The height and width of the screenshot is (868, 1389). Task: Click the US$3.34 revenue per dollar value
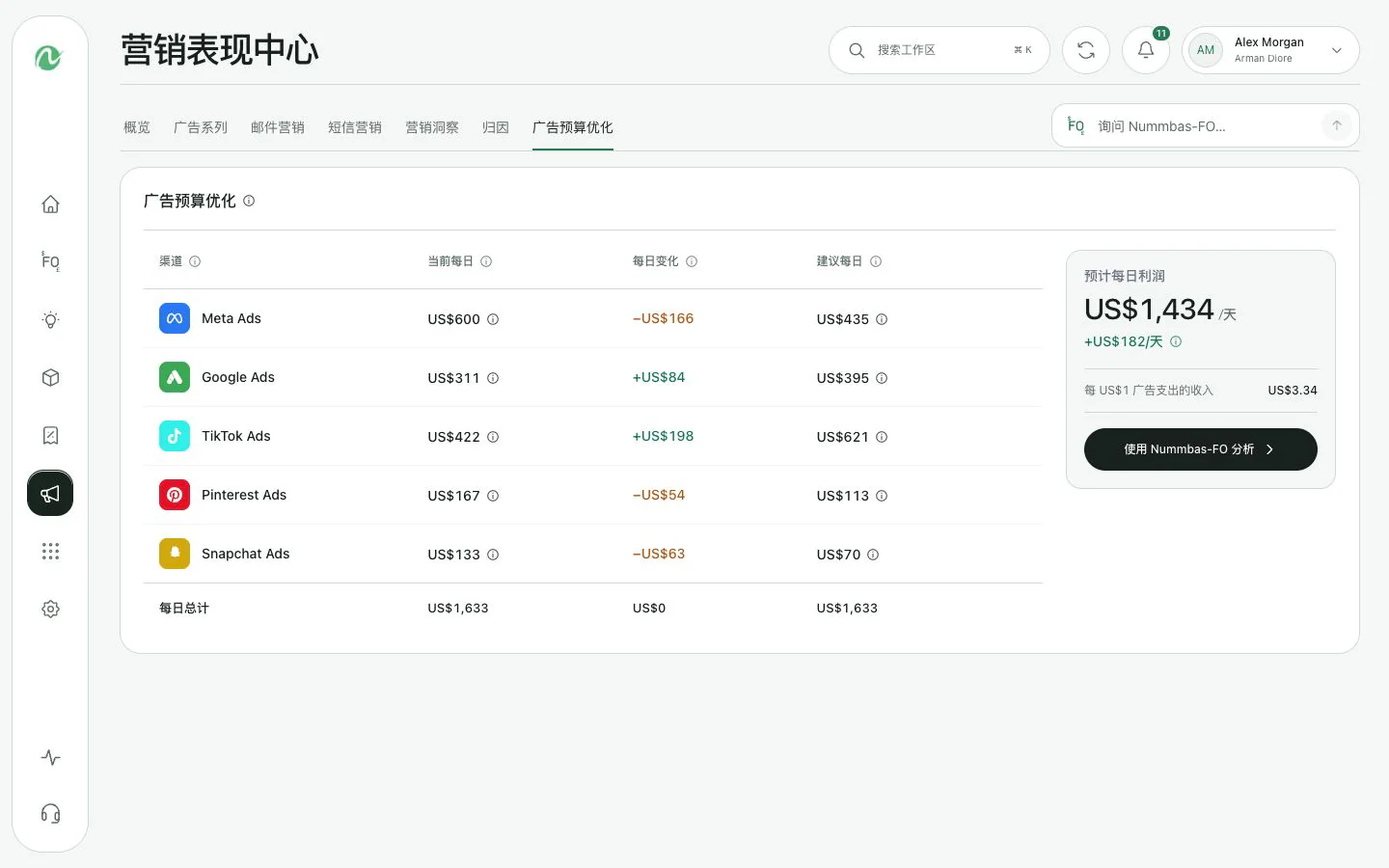tap(1293, 391)
